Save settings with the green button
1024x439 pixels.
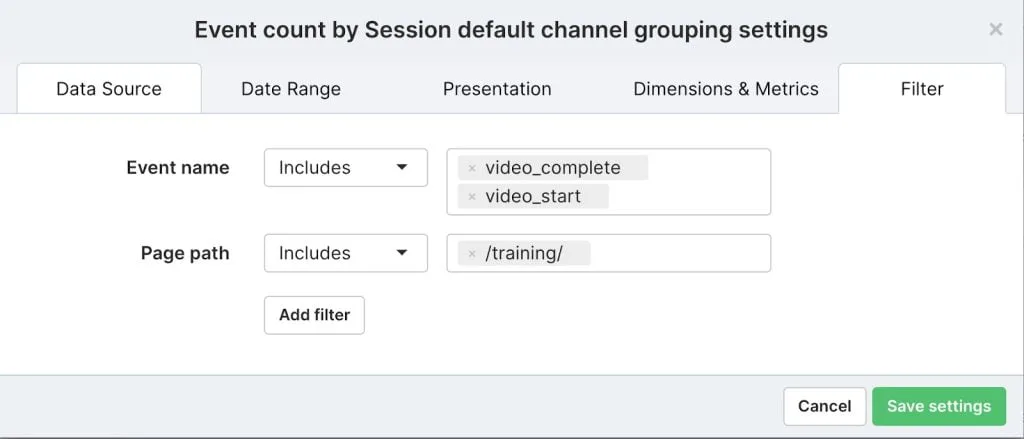click(938, 406)
